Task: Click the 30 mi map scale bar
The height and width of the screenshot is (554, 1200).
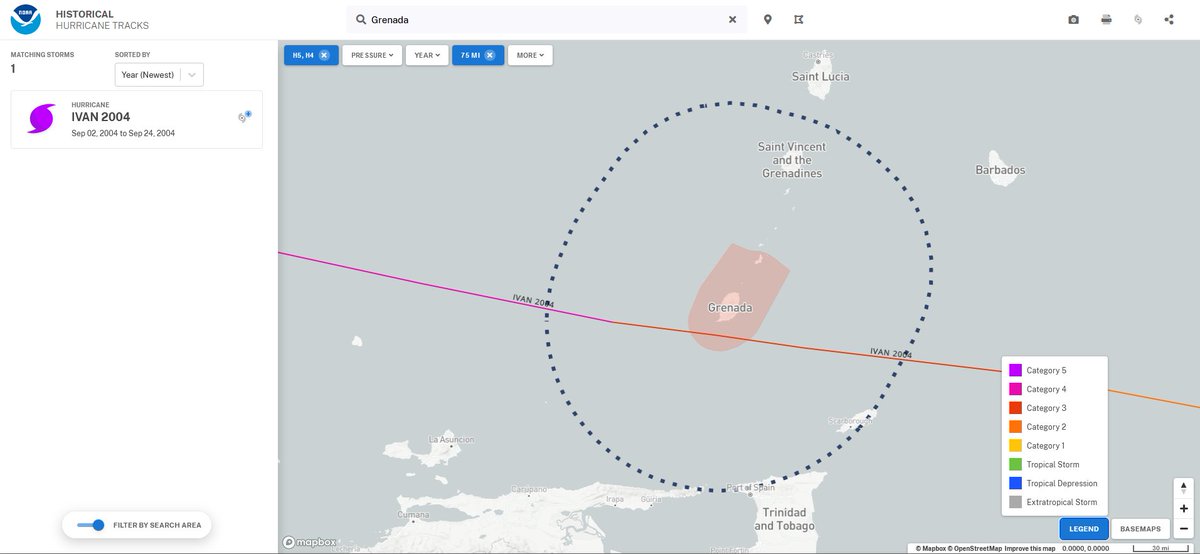Action: point(1159,548)
